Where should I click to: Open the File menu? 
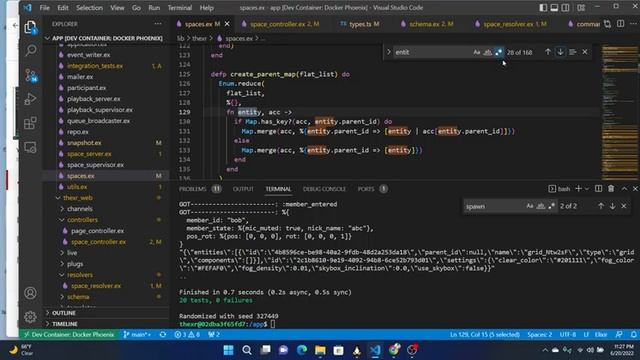44,8
